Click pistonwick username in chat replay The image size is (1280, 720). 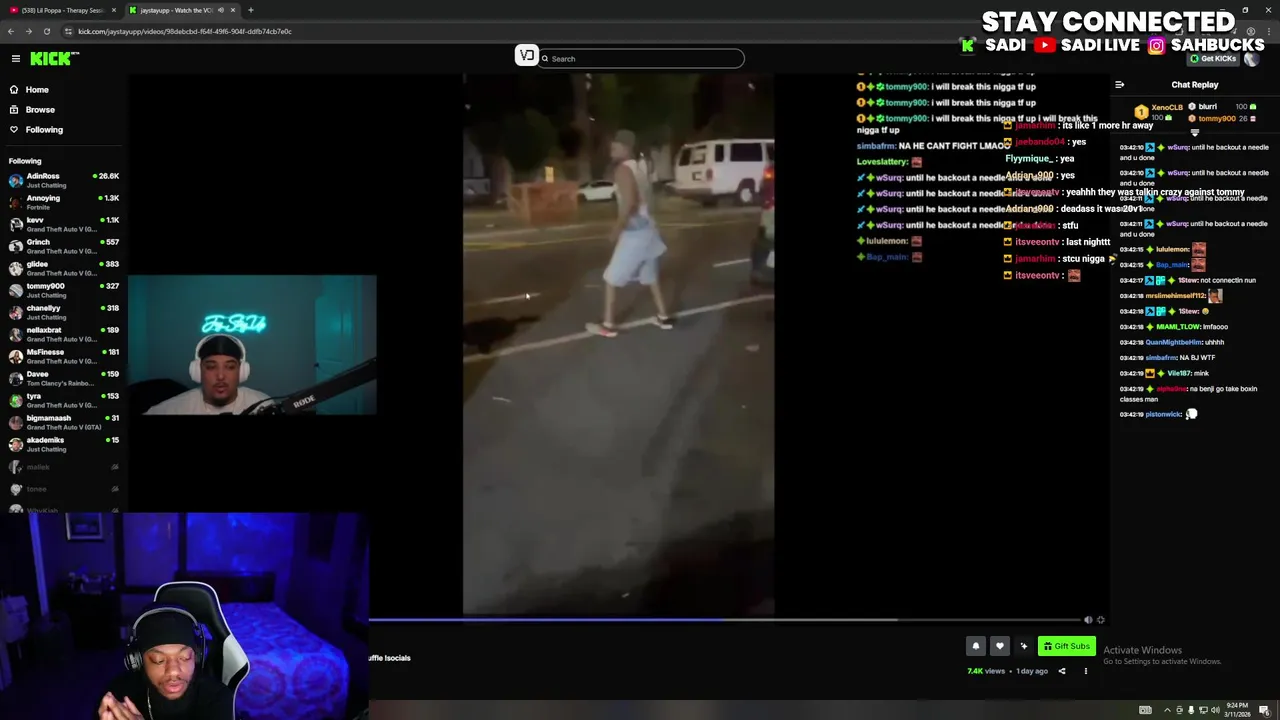click(1164, 414)
